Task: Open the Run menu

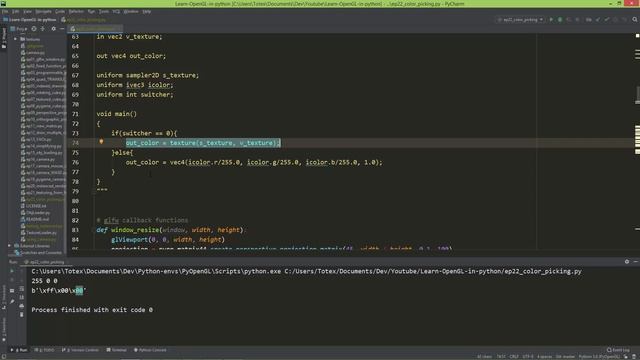Action: [x=91, y=11]
